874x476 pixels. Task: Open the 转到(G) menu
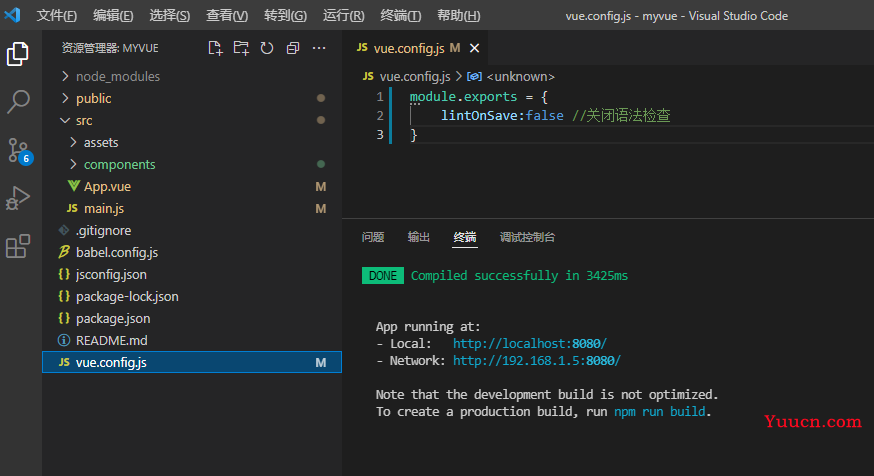[x=285, y=16]
